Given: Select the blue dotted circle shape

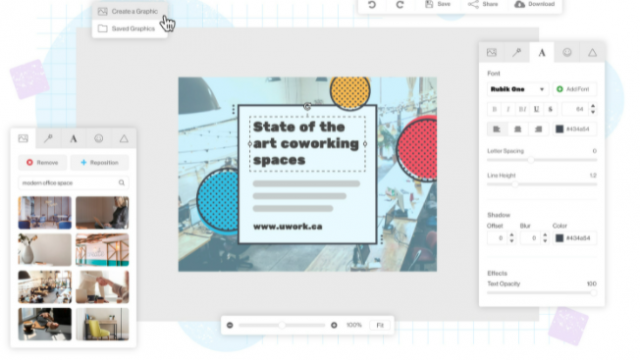Looking at the screenshot, I should click(217, 200).
